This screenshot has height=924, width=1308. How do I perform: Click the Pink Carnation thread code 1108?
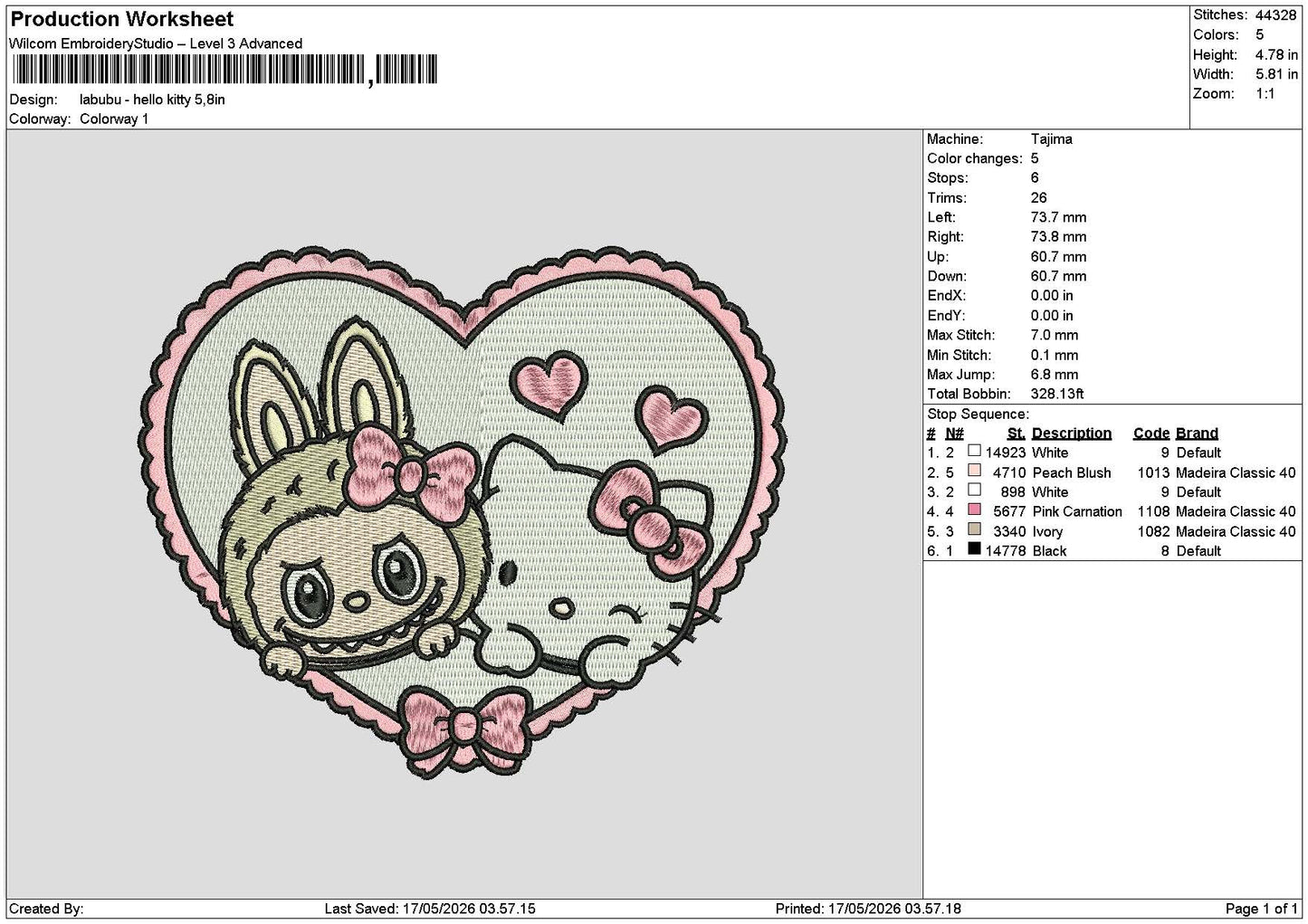1153,512
